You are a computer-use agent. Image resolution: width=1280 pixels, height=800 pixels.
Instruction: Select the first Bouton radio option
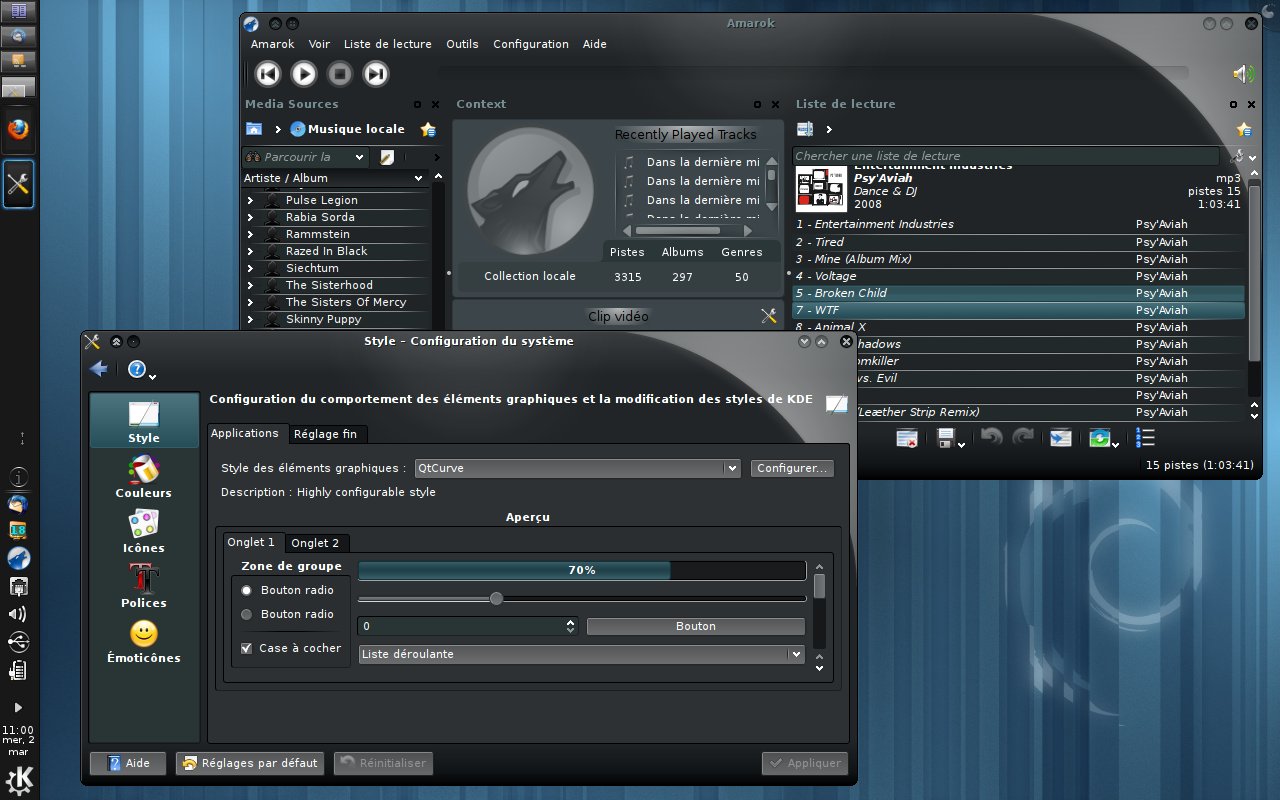247,590
